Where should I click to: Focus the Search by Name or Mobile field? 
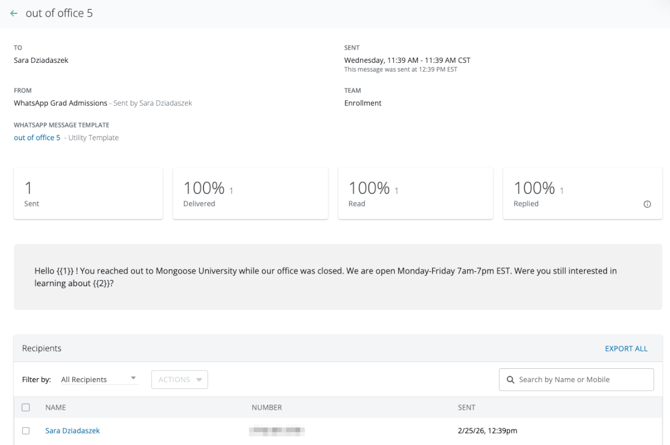point(583,380)
